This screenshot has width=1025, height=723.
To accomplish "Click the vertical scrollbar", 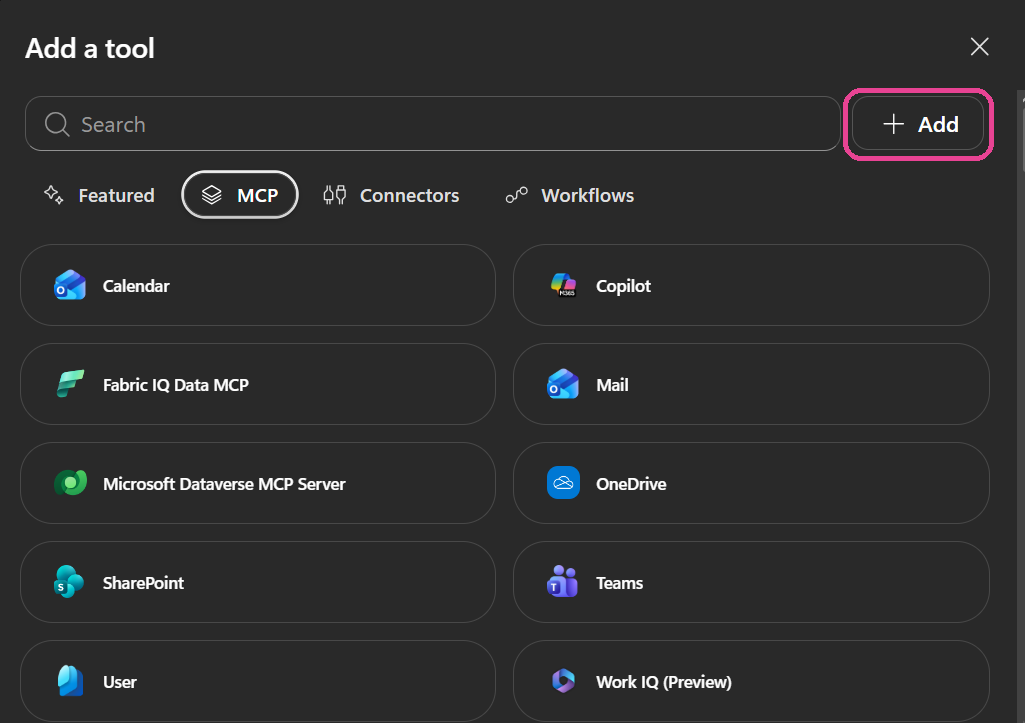I will coord(1021,405).
